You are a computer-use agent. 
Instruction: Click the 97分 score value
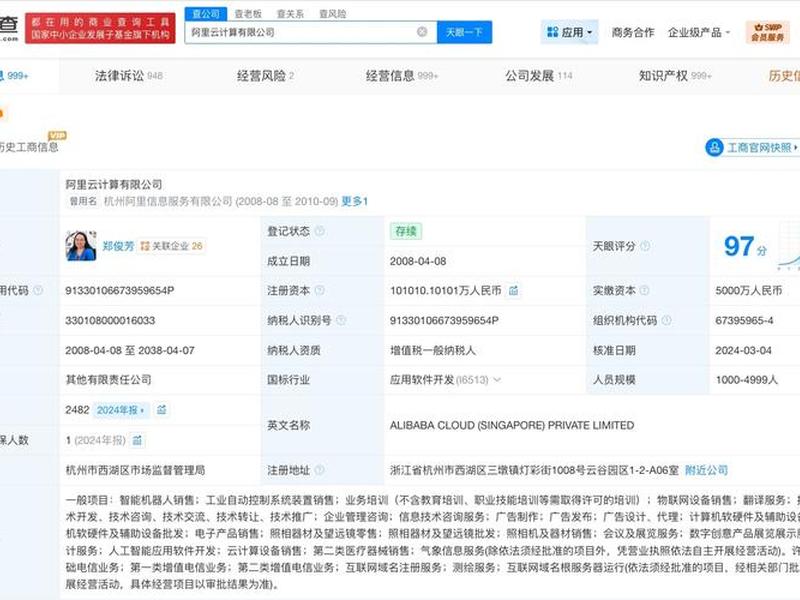coord(745,246)
